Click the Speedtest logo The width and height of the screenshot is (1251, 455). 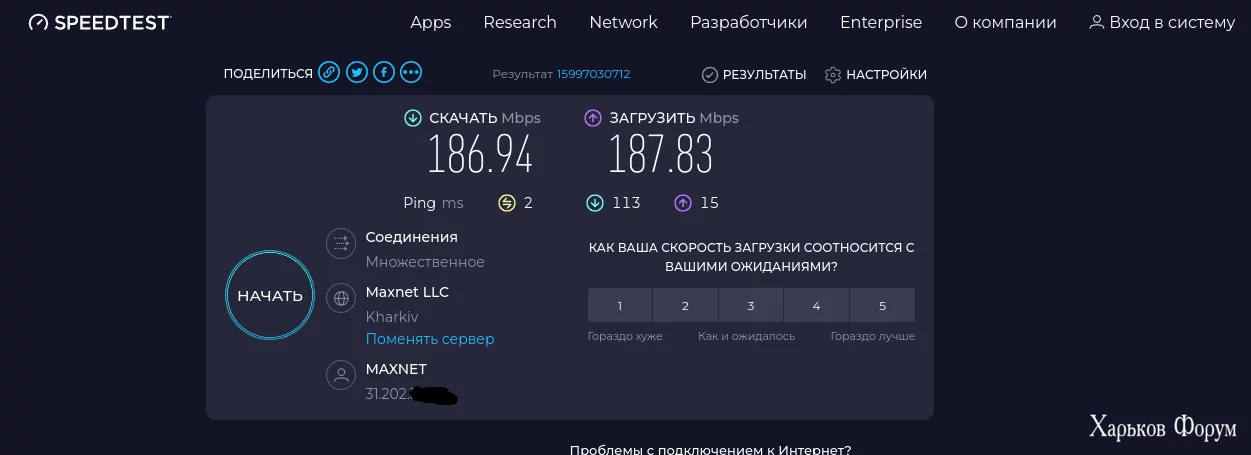(x=100, y=22)
